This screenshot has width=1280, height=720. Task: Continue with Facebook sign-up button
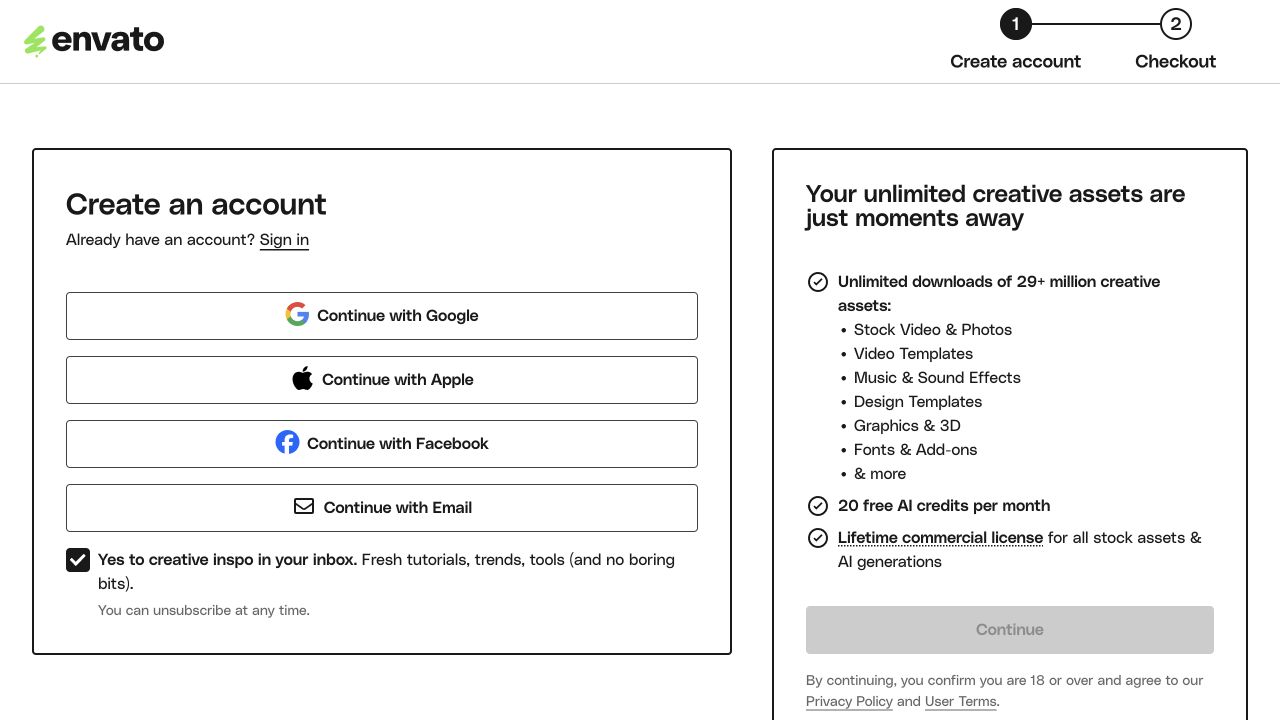382,444
